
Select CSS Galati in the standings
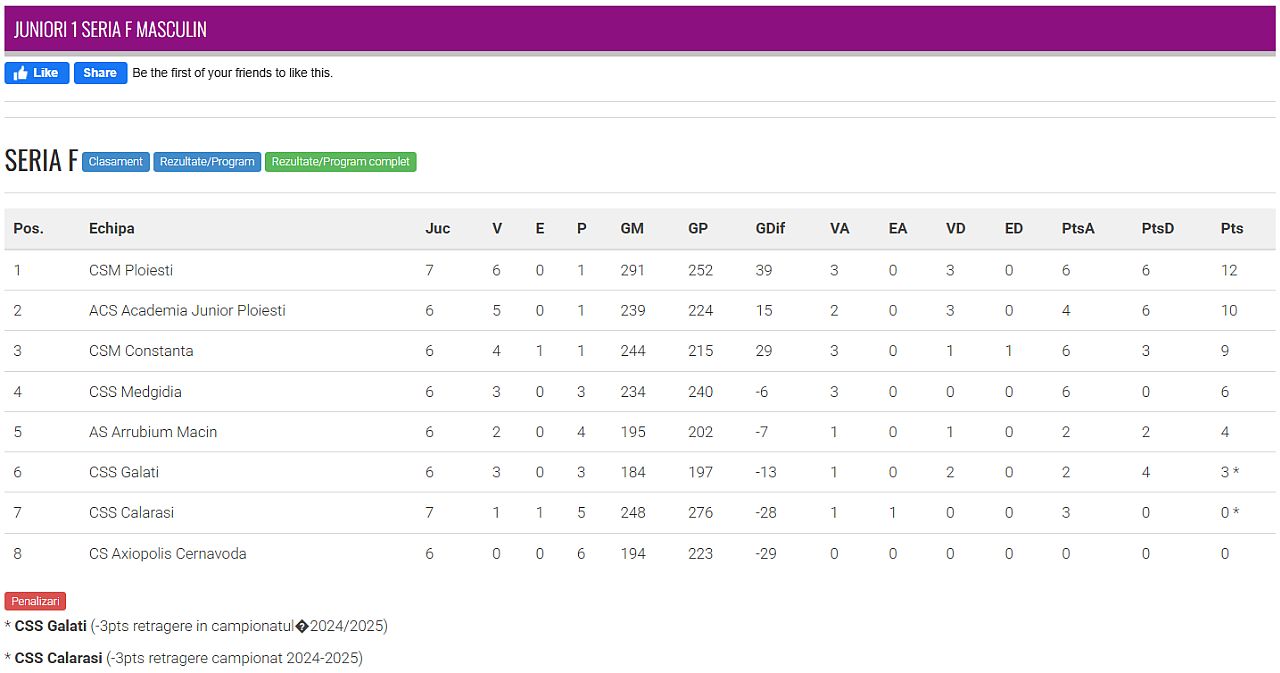point(124,472)
